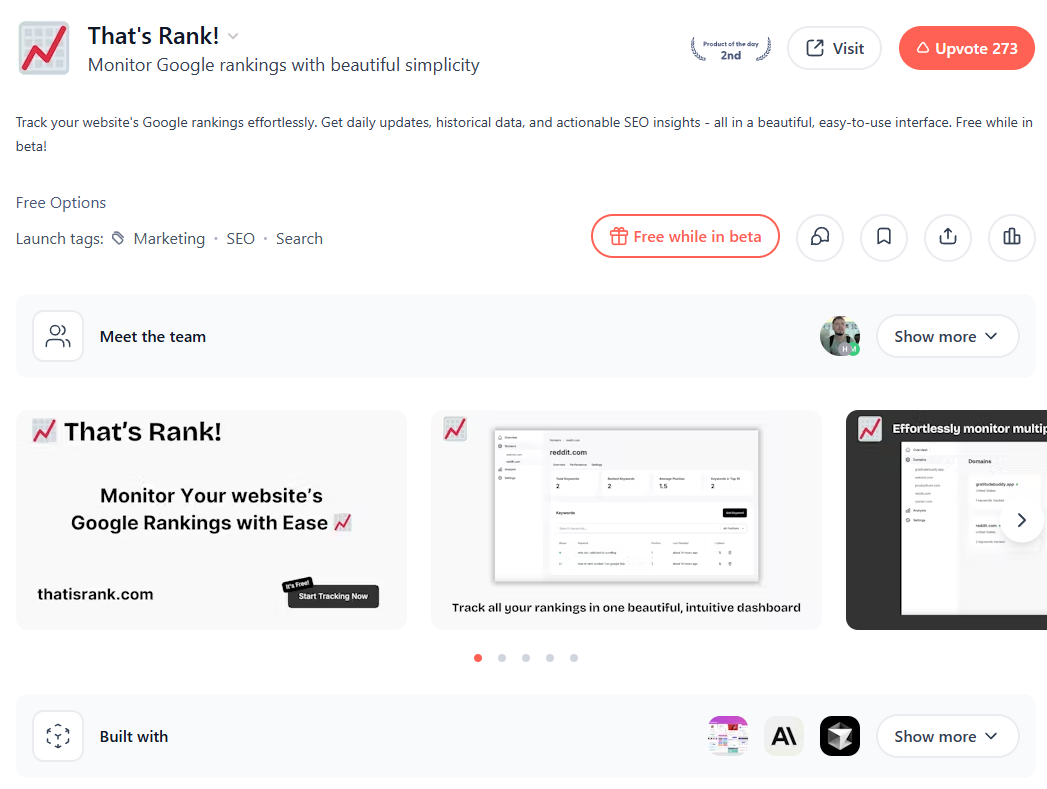This screenshot has height=789, width=1047.
Task: Click the That's Rank! logo icon
Action: tap(44, 48)
